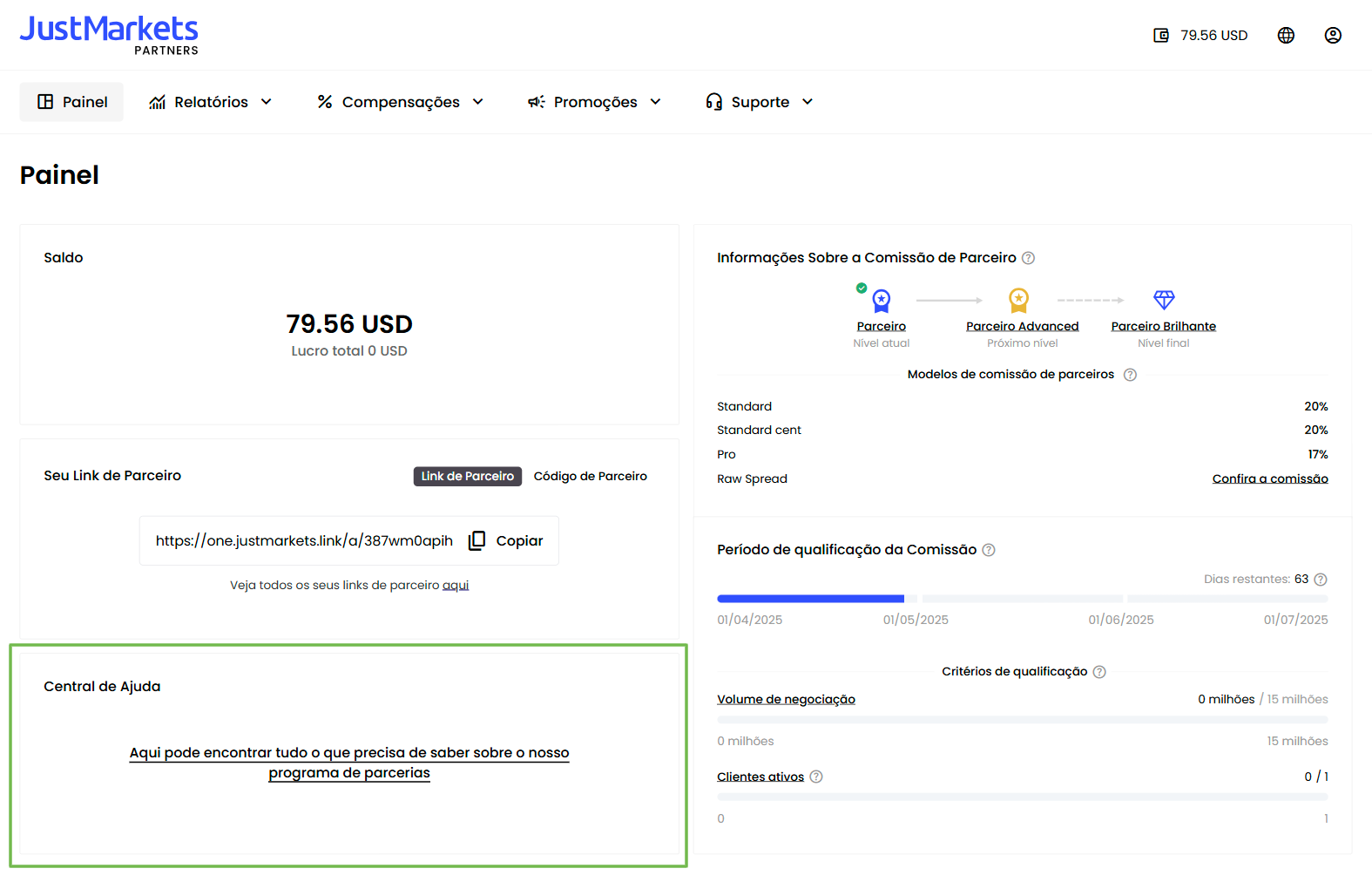Click the Copiar button
Image resolution: width=1372 pixels, height=882 pixels.
(x=505, y=540)
